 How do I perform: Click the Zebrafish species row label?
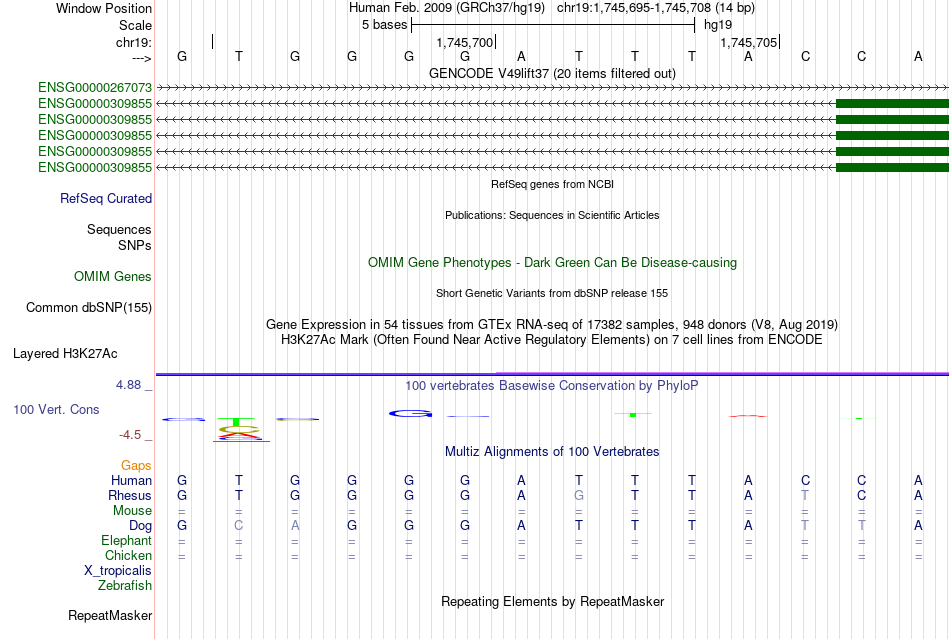tap(125, 586)
